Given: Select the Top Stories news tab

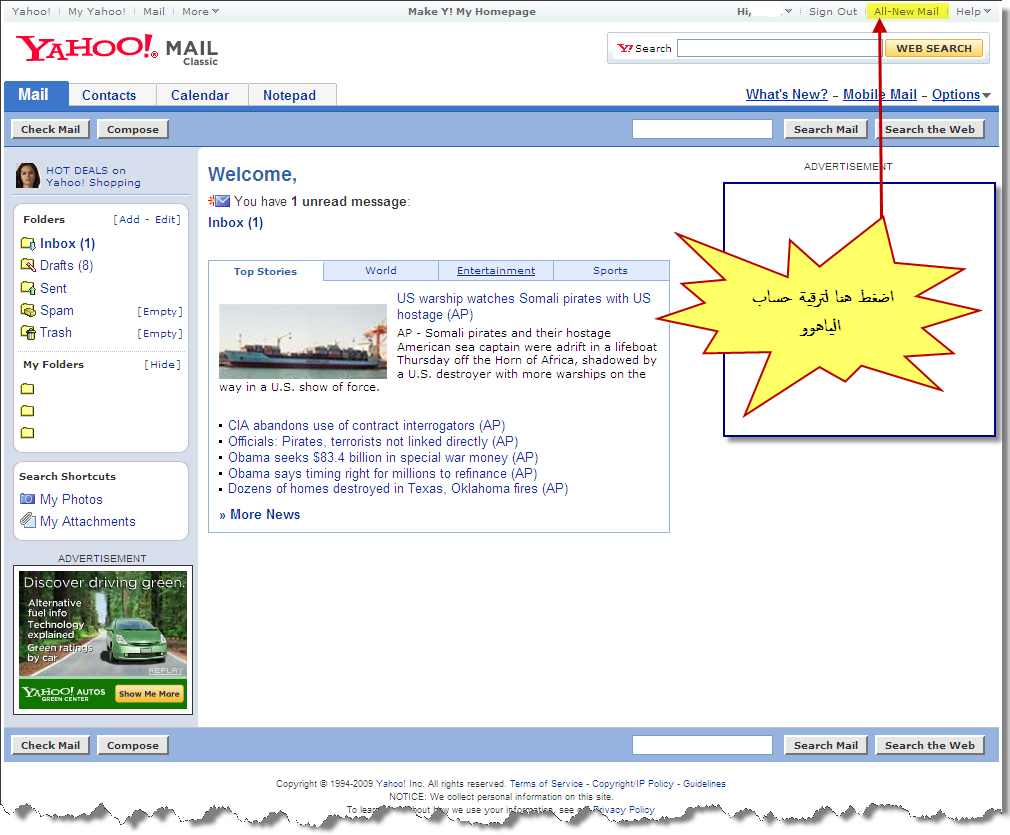Looking at the screenshot, I should click(265, 271).
